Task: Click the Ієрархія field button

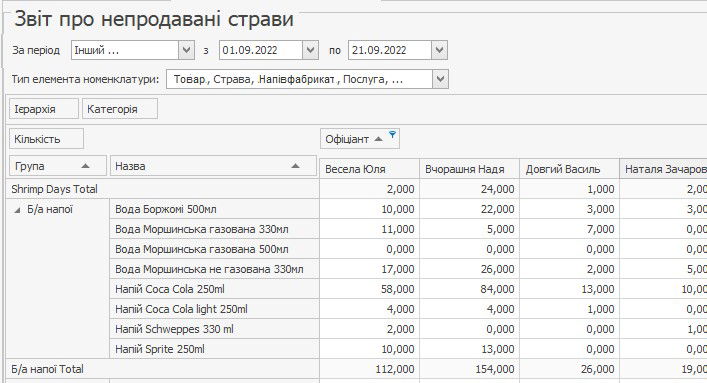Action: [x=44, y=109]
